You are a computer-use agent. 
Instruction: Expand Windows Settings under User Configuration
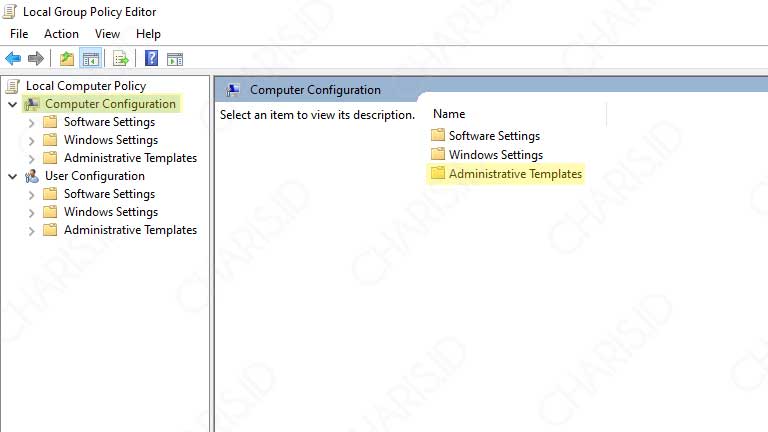(31, 212)
